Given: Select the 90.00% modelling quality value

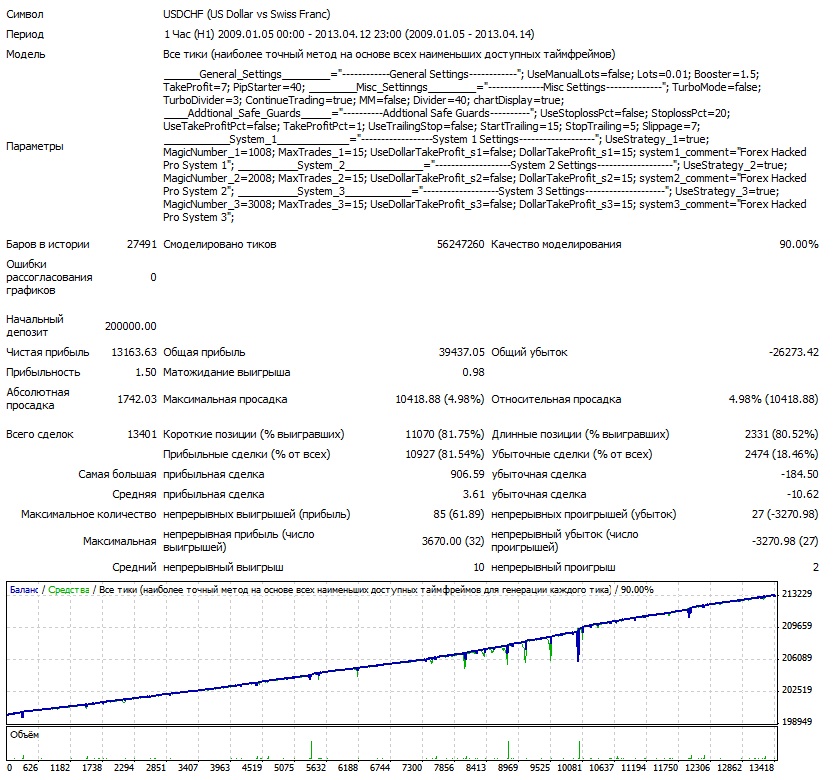Looking at the screenshot, I should click(799, 244).
